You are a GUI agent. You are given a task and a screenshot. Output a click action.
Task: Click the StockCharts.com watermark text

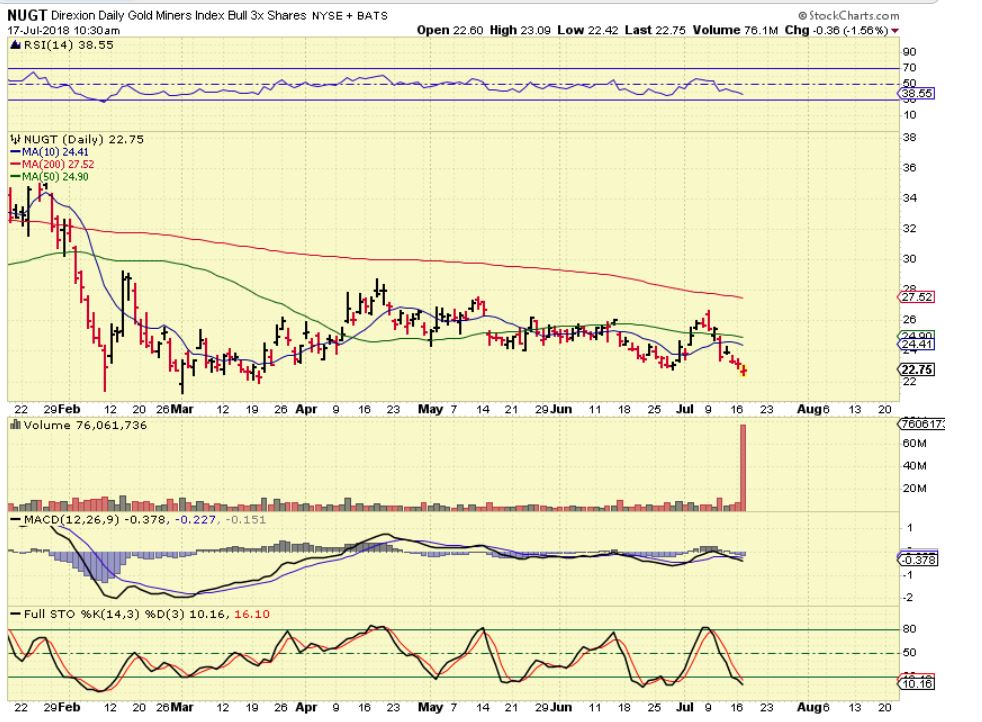coord(849,16)
